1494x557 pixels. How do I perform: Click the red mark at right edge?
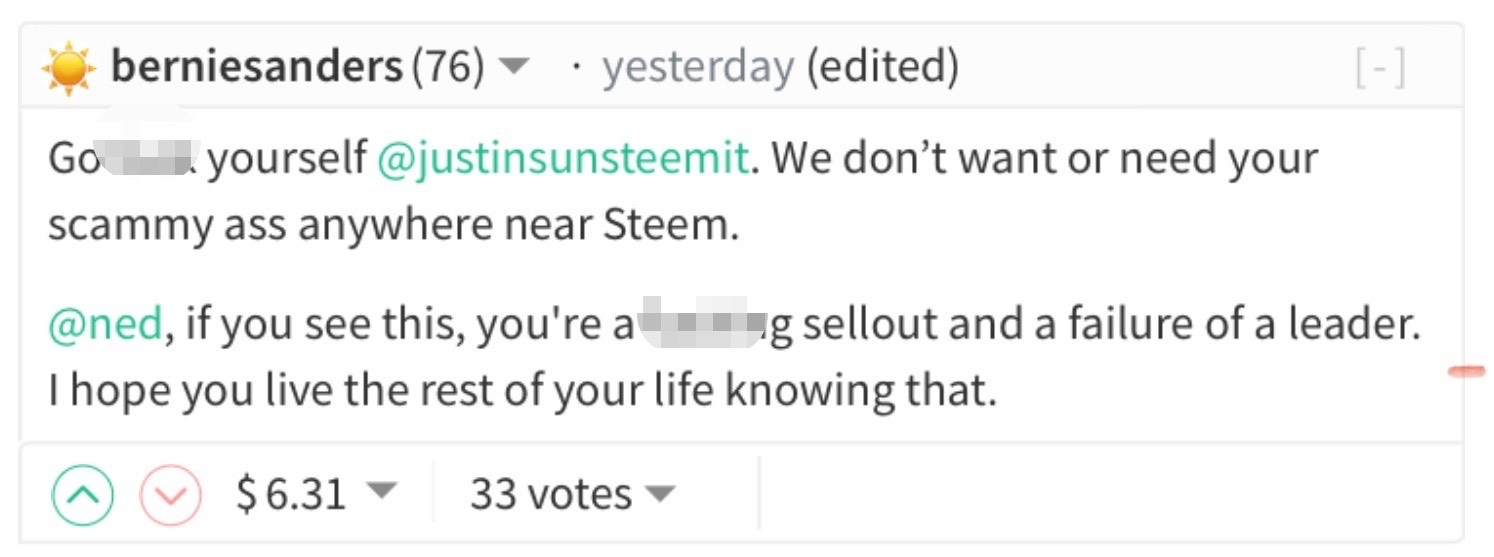pyautogui.click(x=1466, y=372)
